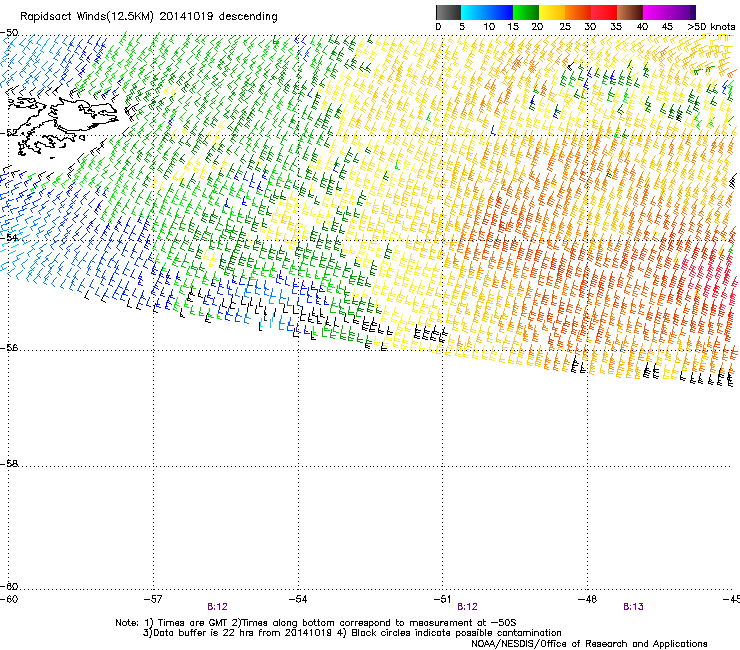Select the dark purple 45-50 knots legend segment
This screenshot has height=650, width=740.
pyautogui.click(x=682, y=12)
